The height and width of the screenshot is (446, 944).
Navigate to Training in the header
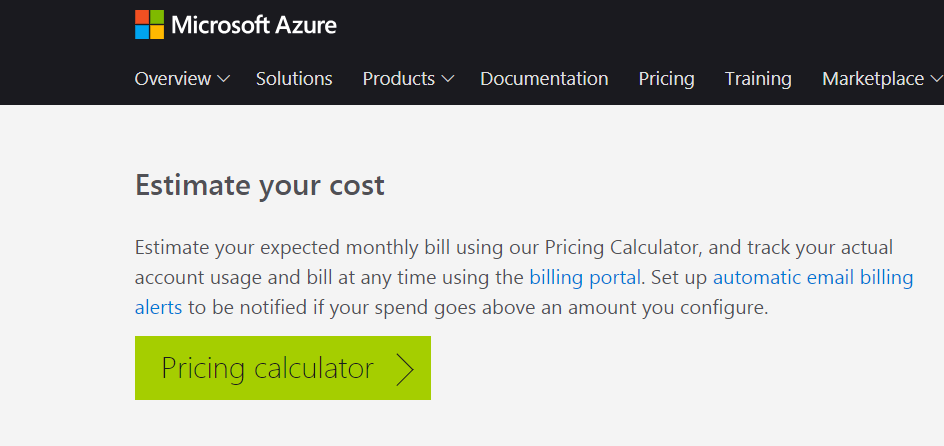pos(758,79)
